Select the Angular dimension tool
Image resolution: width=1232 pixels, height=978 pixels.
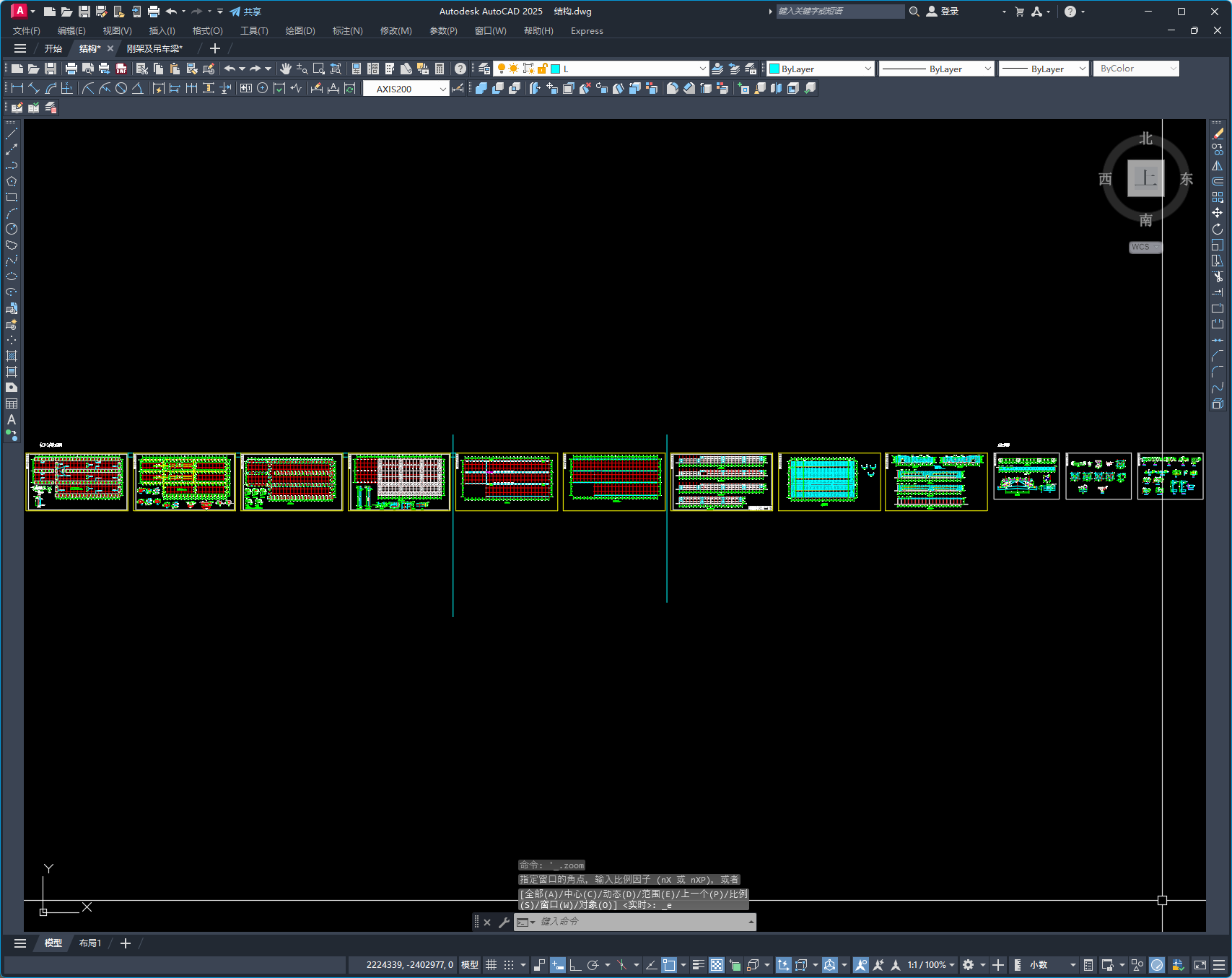137,88
